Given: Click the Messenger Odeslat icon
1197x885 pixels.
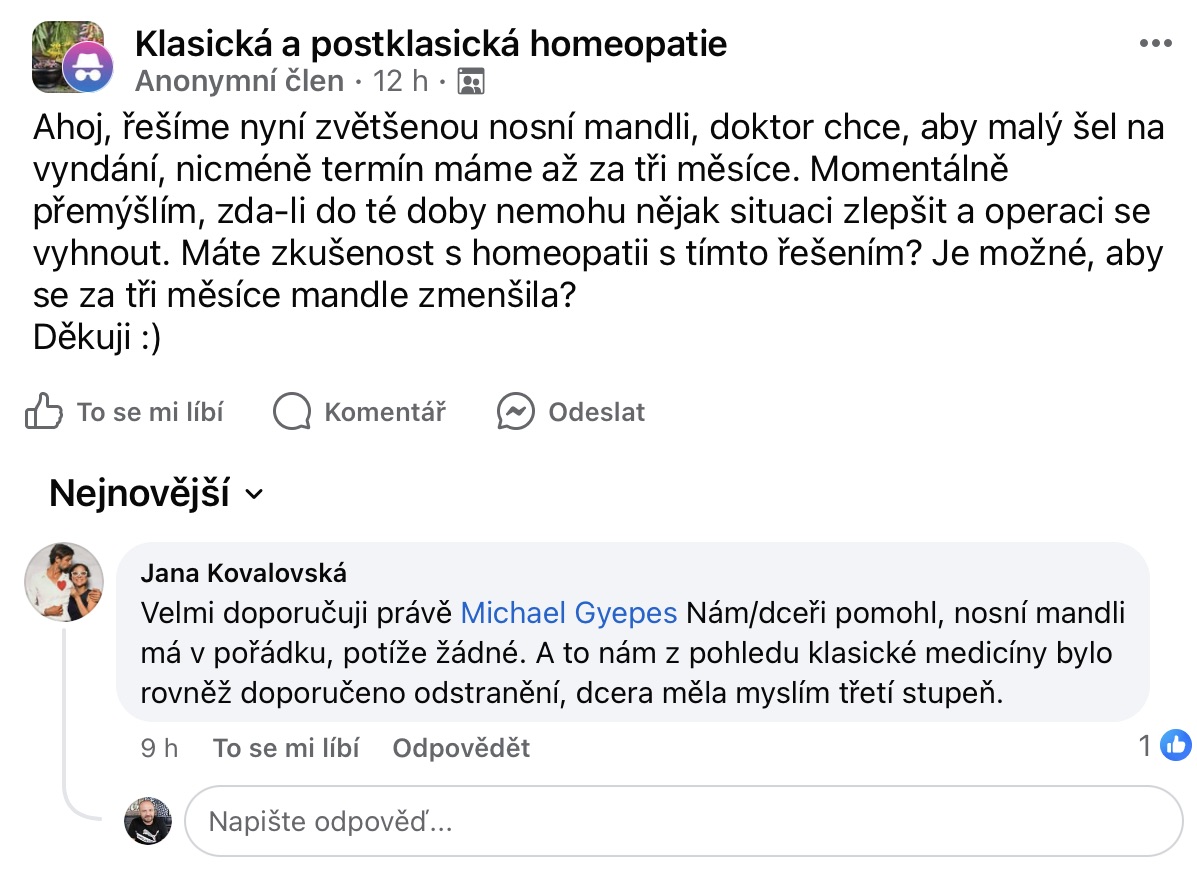Looking at the screenshot, I should (516, 412).
